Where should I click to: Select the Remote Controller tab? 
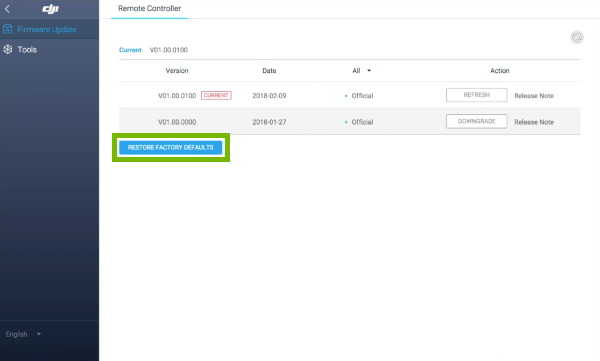(149, 8)
